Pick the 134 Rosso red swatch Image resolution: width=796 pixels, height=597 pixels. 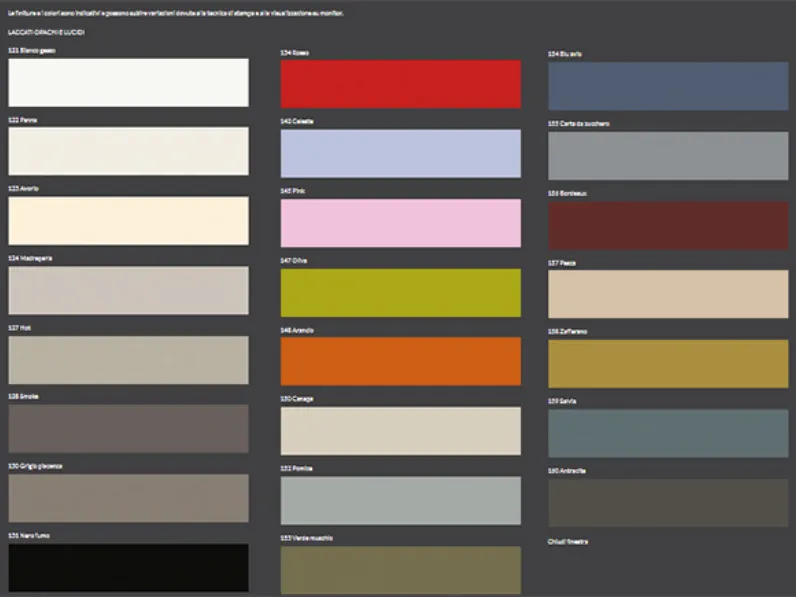click(x=401, y=84)
